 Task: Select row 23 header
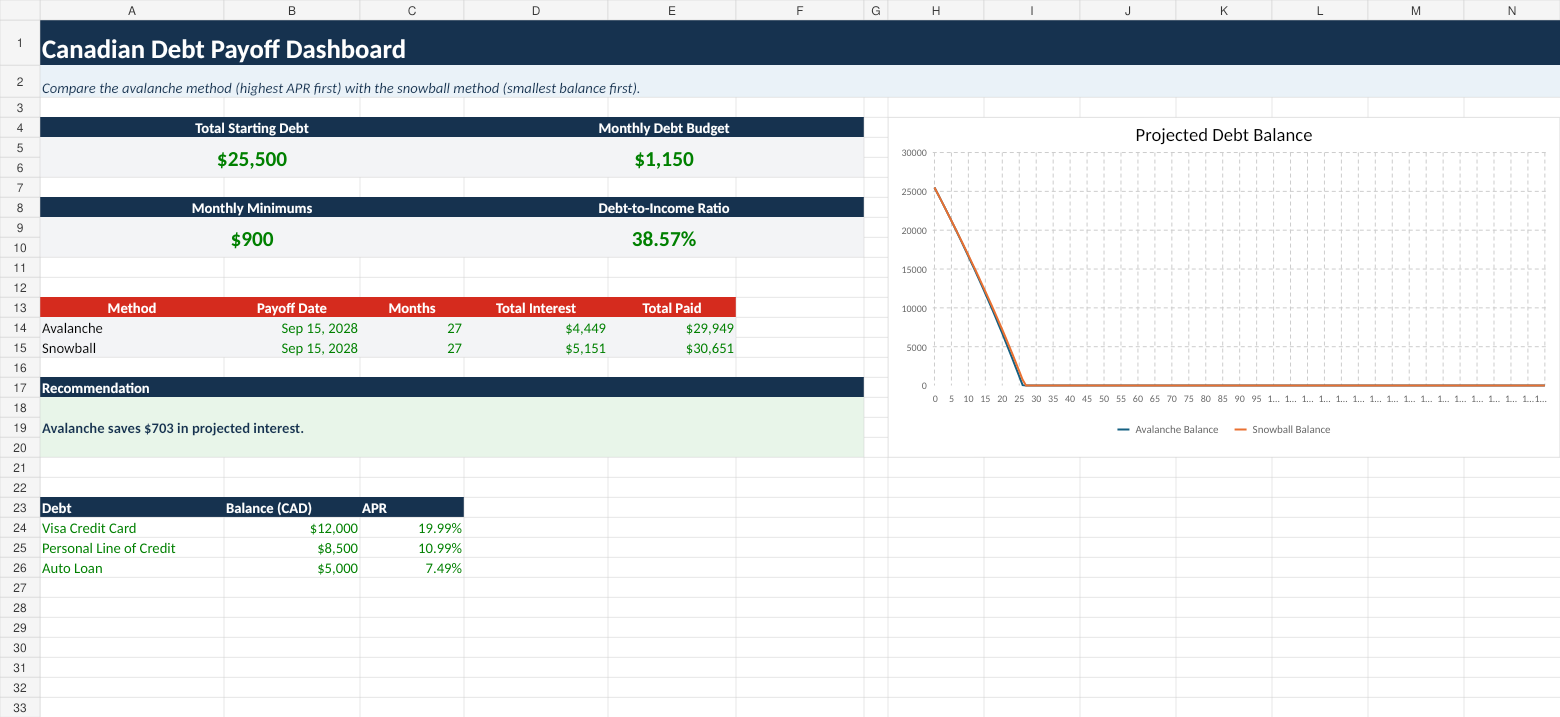pos(20,508)
